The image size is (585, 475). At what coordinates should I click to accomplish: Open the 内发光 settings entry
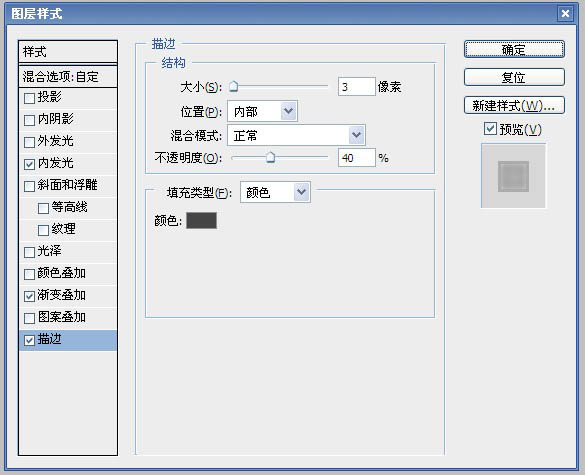56,163
